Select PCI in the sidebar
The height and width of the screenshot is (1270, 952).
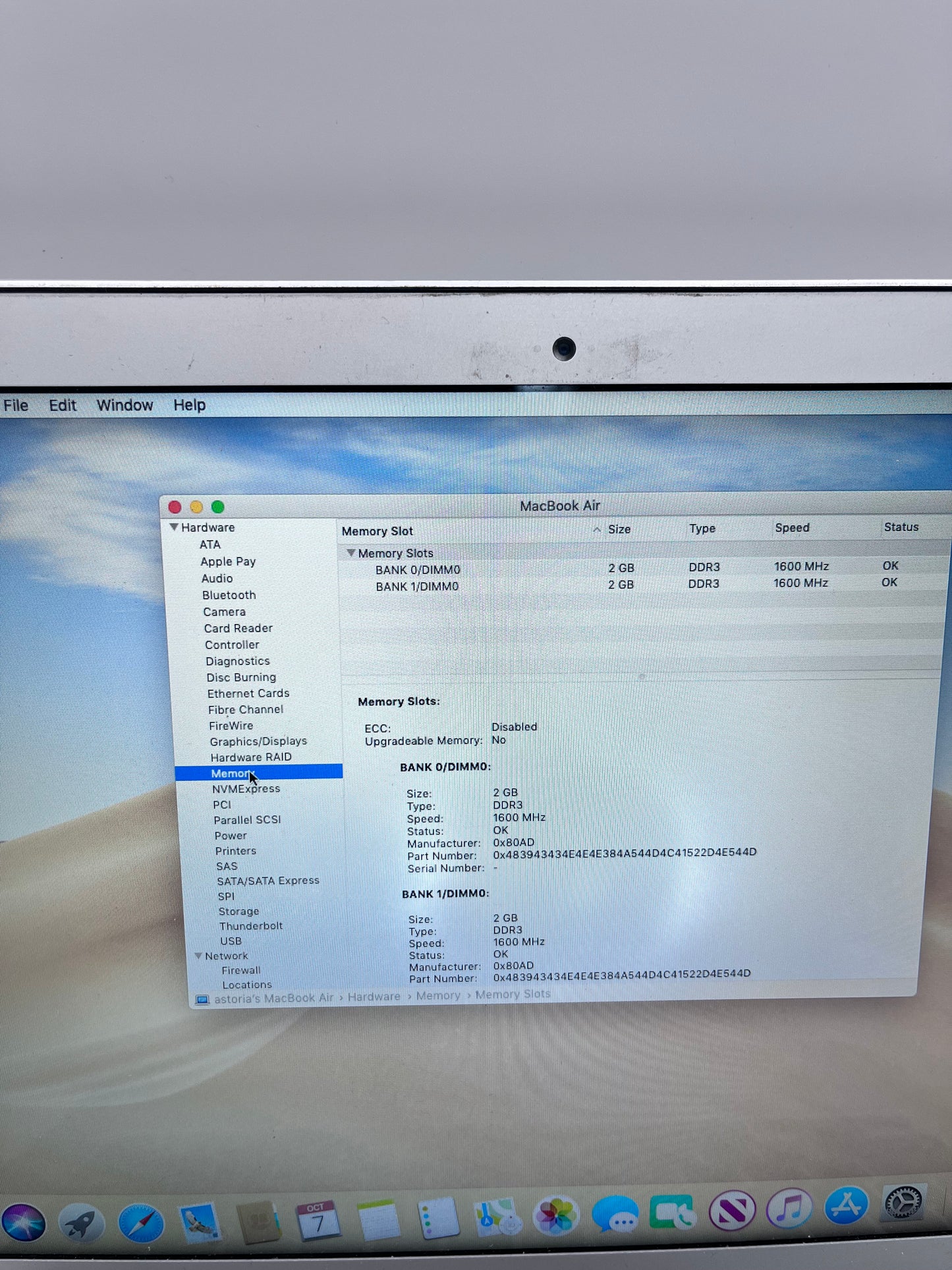pos(222,805)
